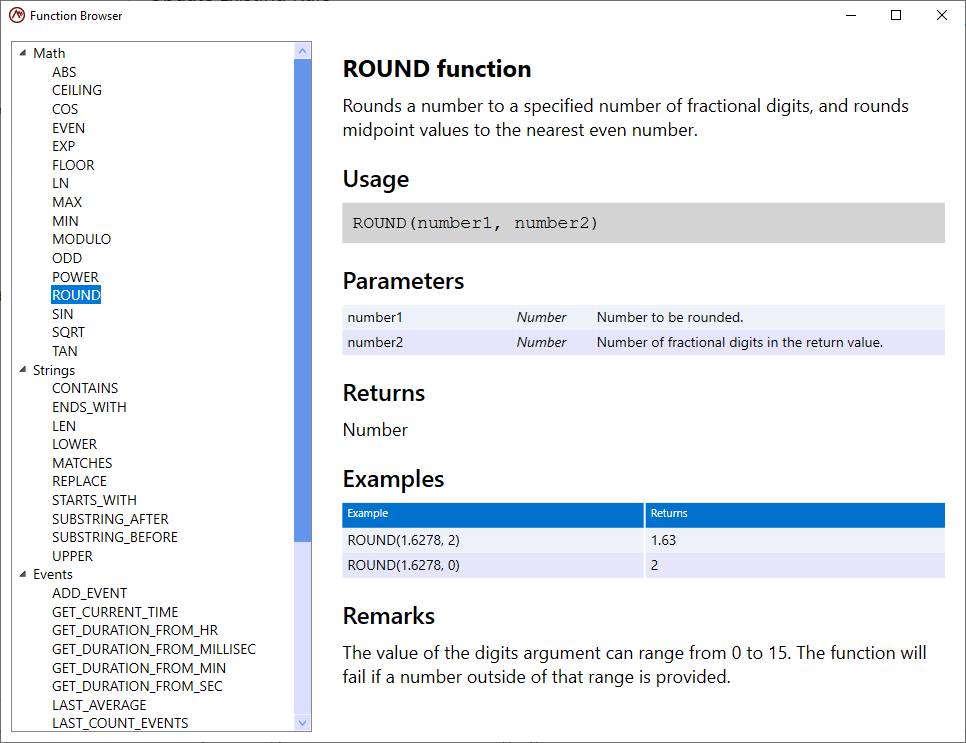
Task: Click the function list scroll-down arrow
Action: point(302,723)
